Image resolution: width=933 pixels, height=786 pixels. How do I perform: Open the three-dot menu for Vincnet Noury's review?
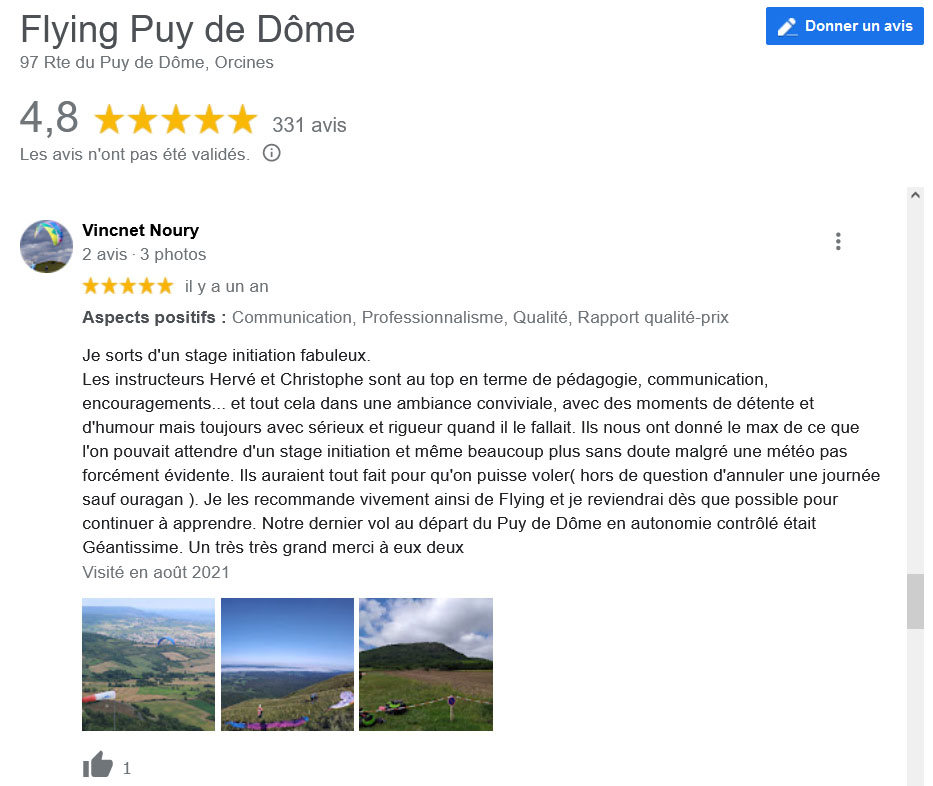(838, 242)
